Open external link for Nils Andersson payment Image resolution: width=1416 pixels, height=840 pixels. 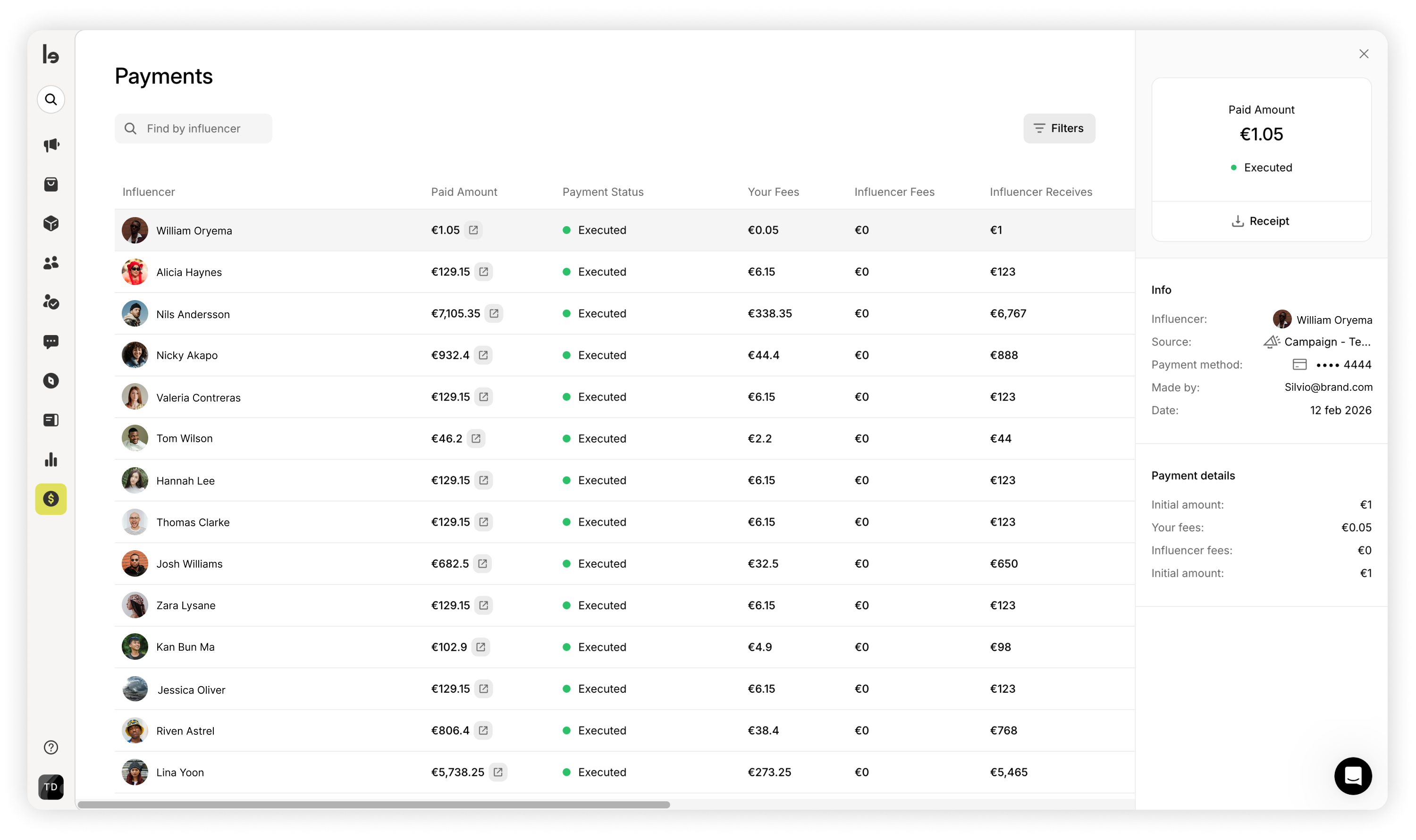tap(494, 314)
